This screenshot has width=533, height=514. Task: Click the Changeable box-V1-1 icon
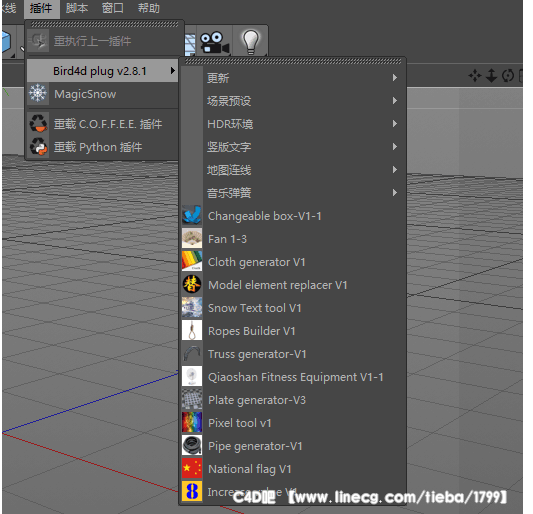192,215
